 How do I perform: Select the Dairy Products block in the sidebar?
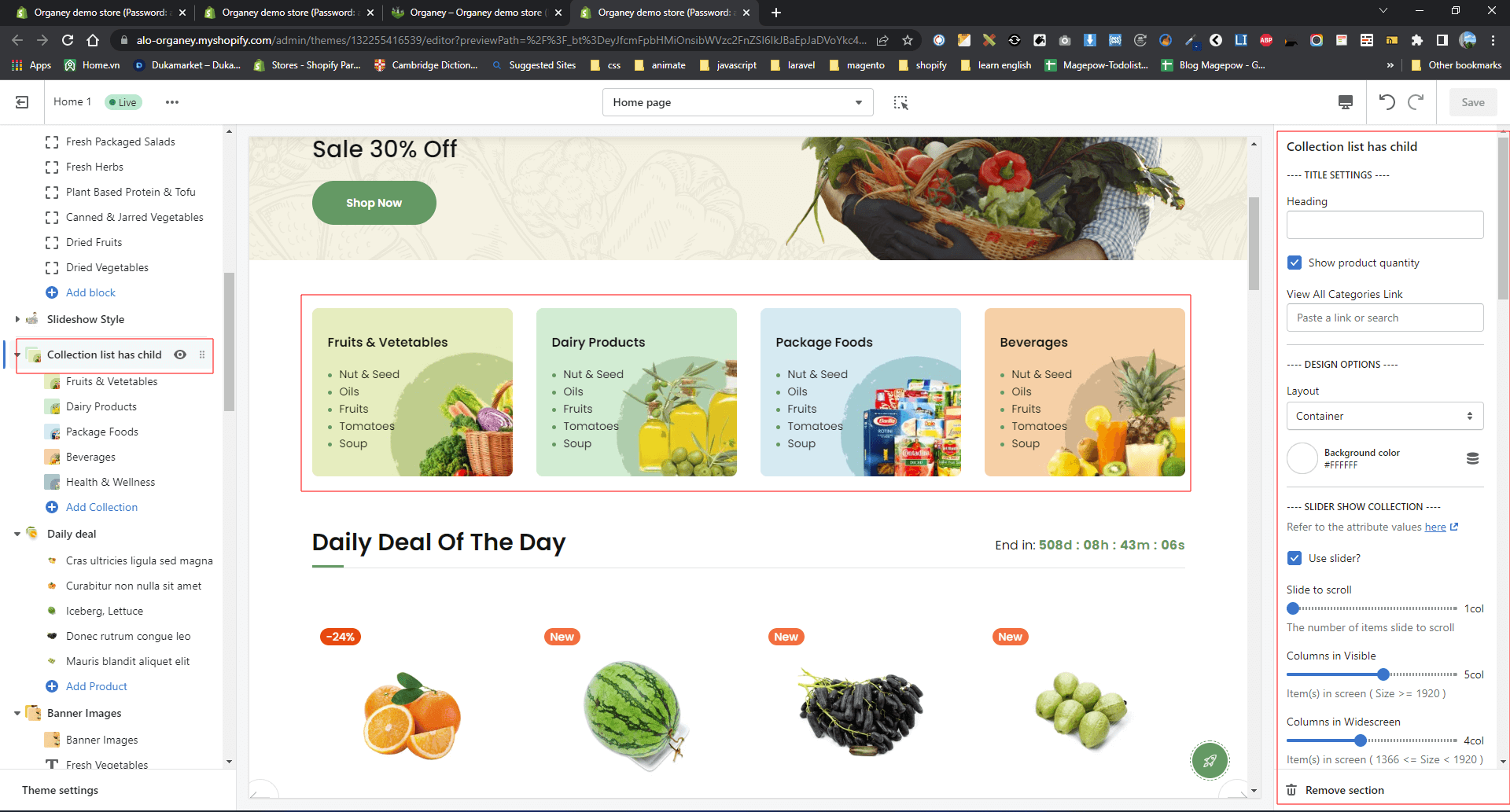pyautogui.click(x=101, y=406)
